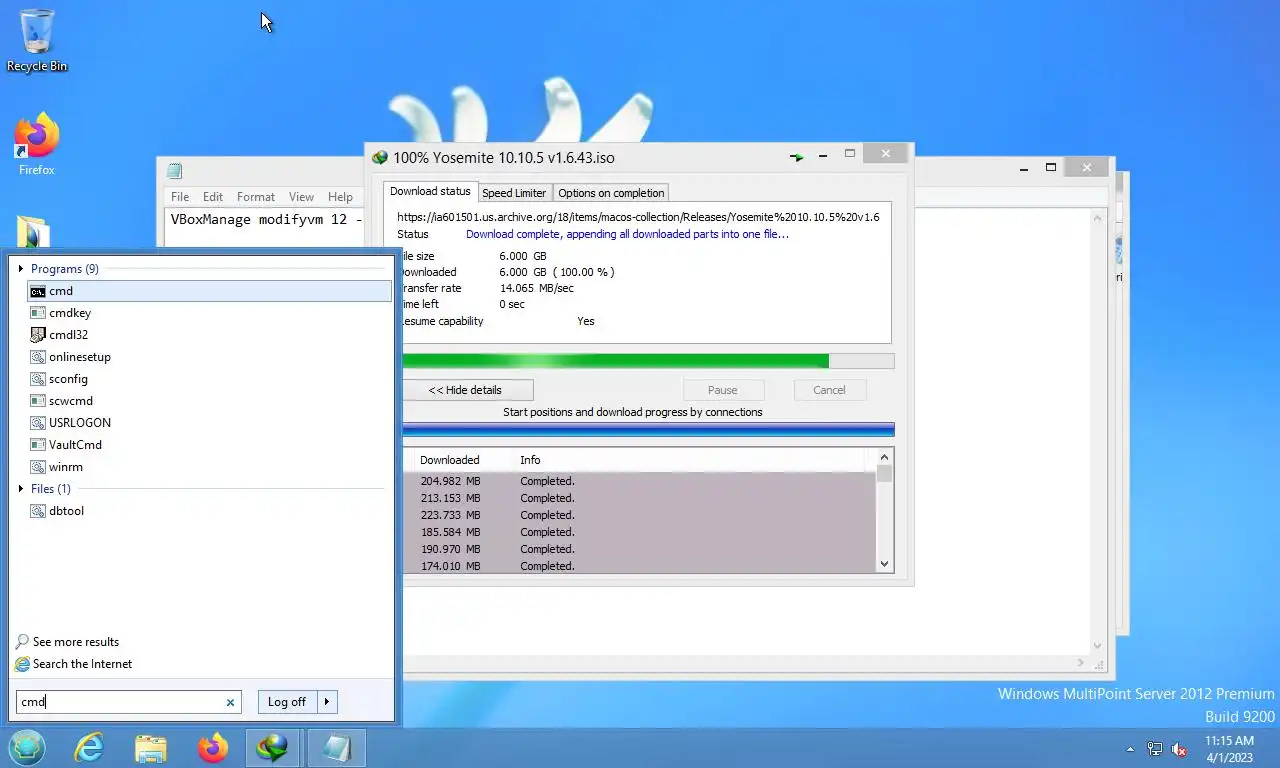The height and width of the screenshot is (768, 1280).
Task: Select the 223.733 MB connection row
Action: (x=639, y=515)
